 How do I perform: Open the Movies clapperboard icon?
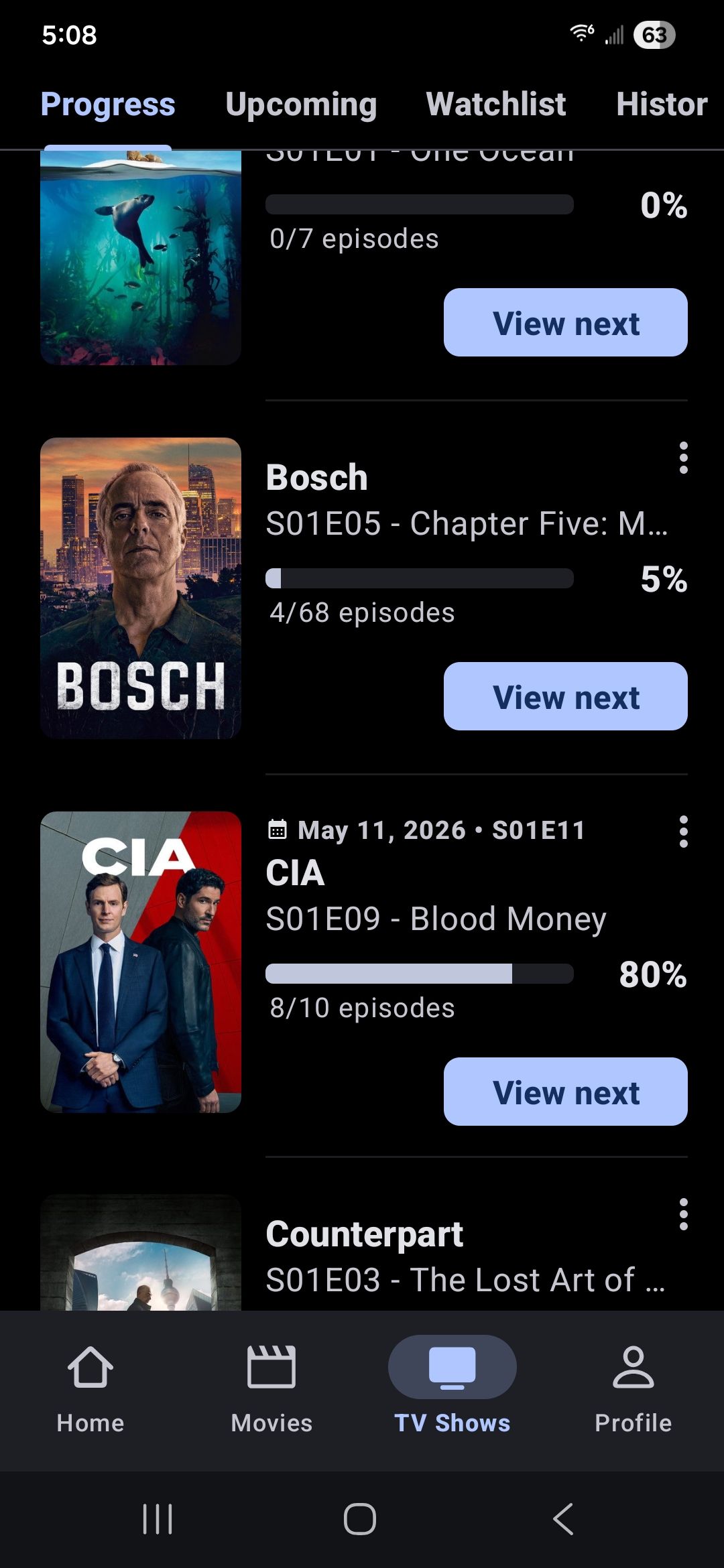(x=271, y=1367)
